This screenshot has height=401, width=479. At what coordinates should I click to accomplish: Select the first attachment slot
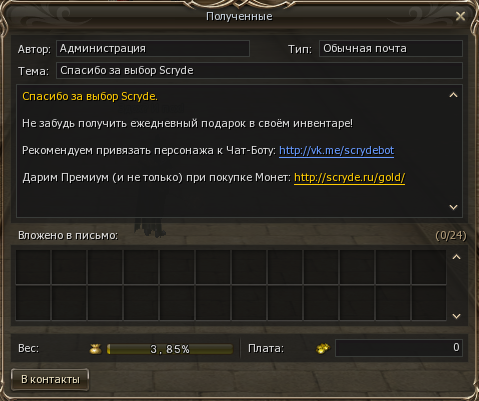tap(33, 267)
